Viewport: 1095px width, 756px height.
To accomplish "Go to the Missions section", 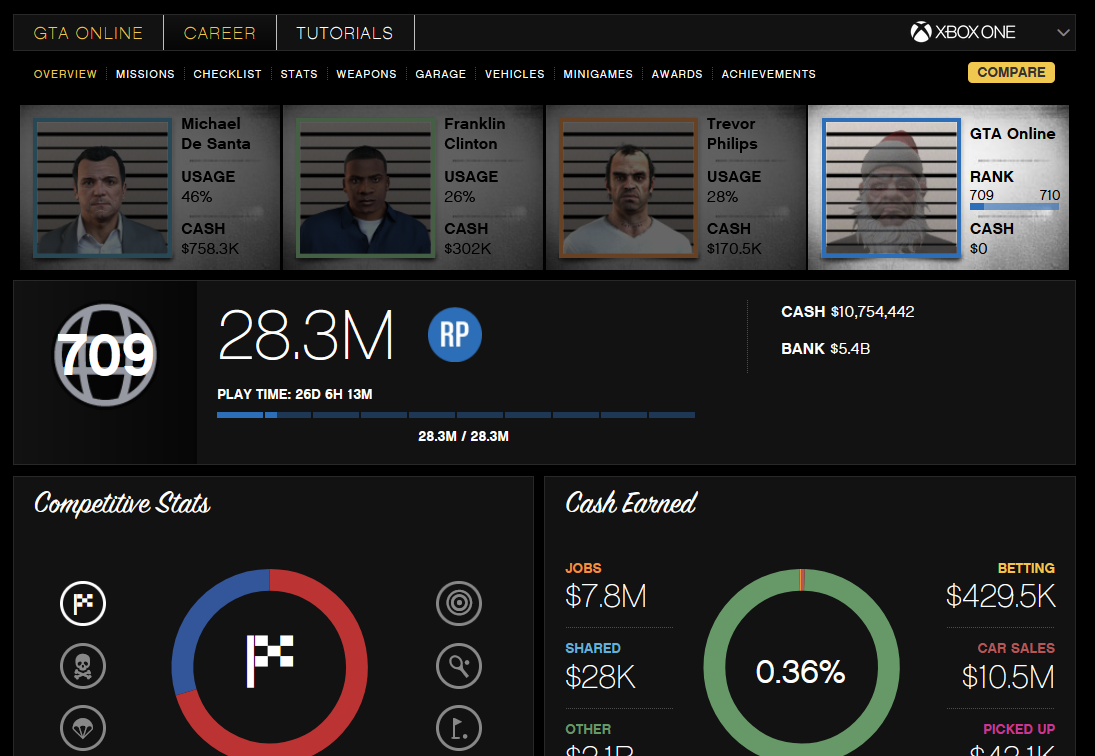I will (145, 74).
